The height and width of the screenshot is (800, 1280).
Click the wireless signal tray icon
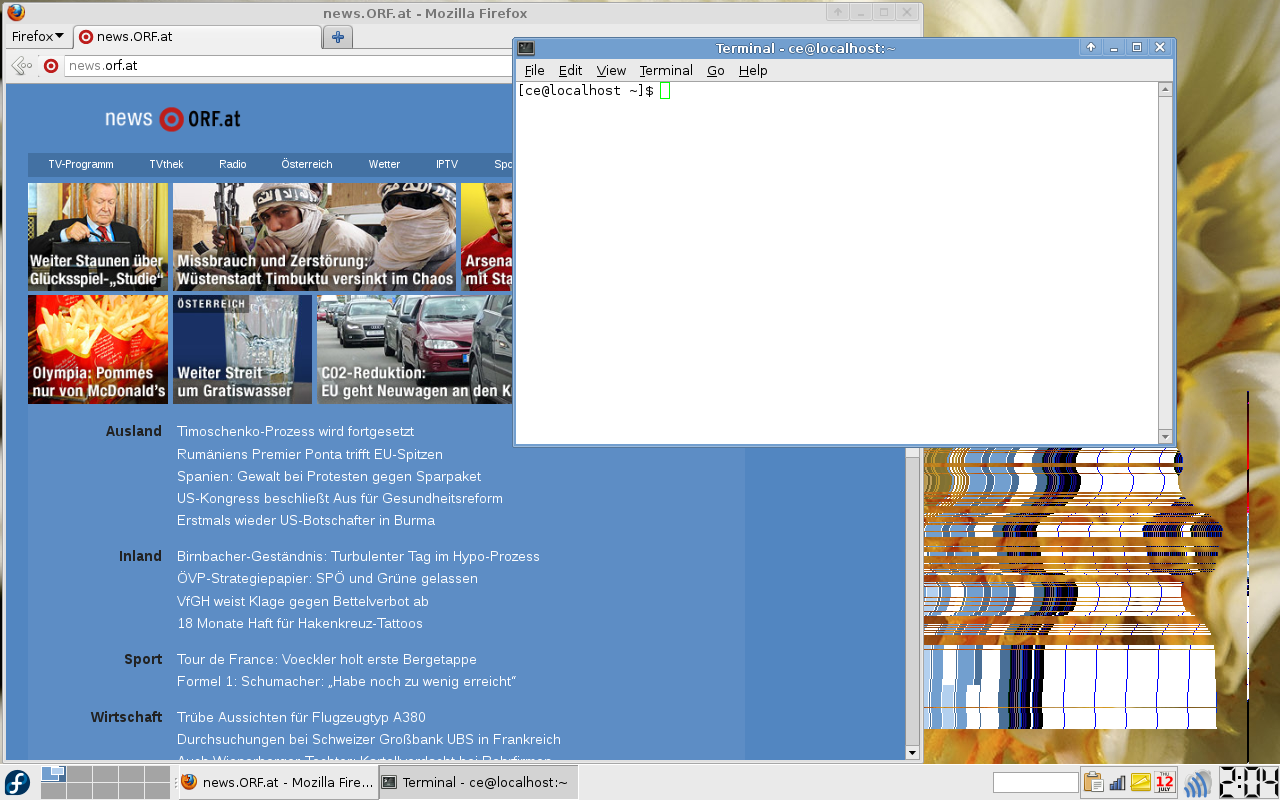point(1197,782)
